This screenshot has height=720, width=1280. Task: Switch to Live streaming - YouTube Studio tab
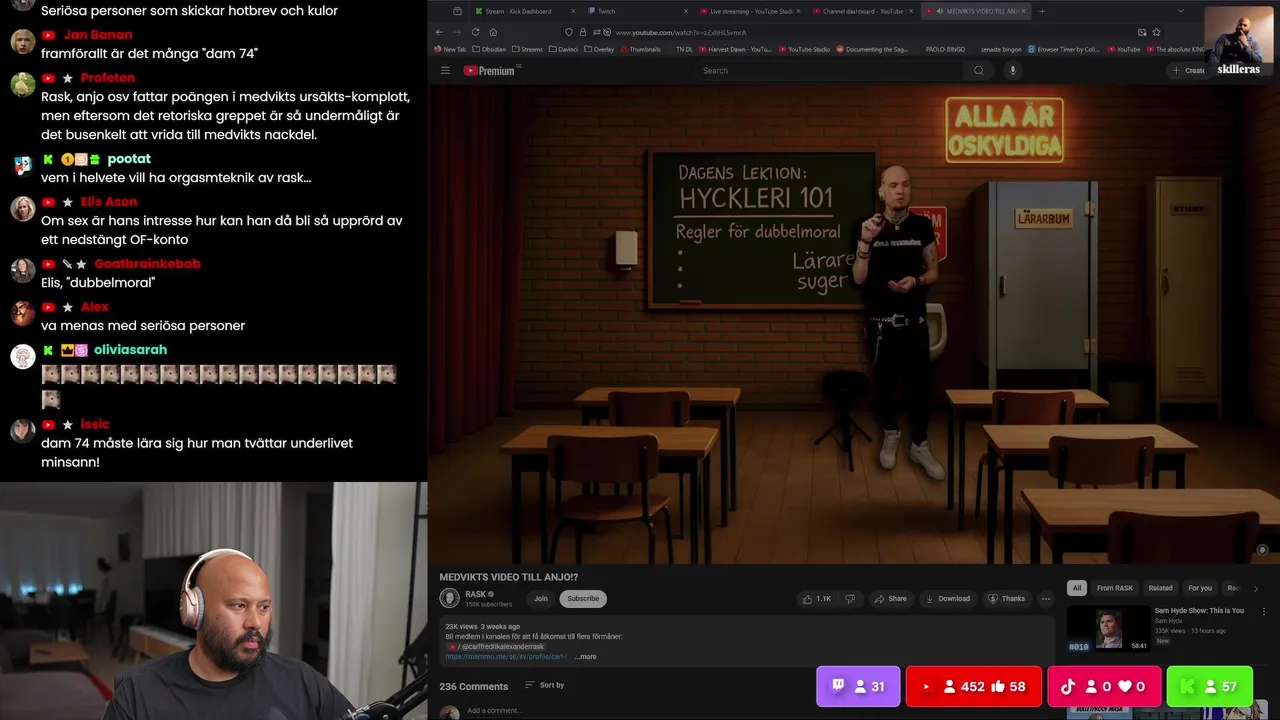point(751,11)
